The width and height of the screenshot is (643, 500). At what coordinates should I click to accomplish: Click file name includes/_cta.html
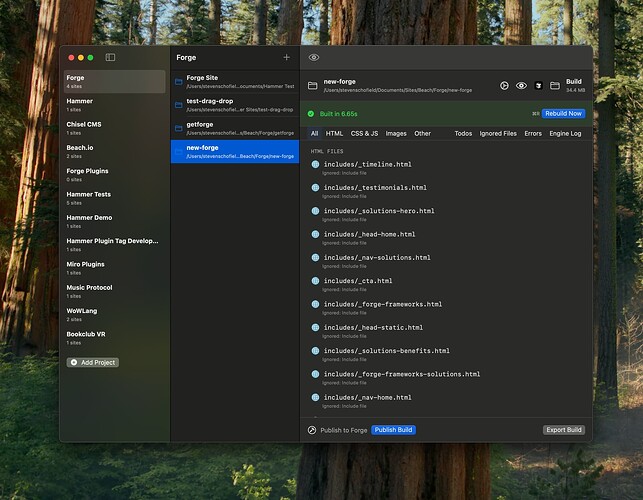(358, 281)
